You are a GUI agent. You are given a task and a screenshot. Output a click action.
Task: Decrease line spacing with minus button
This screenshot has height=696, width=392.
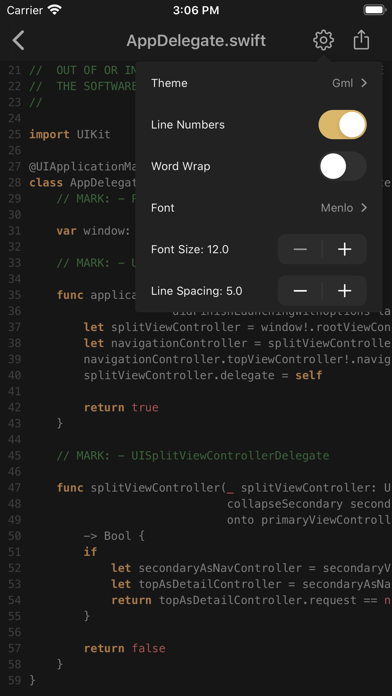pyautogui.click(x=300, y=291)
